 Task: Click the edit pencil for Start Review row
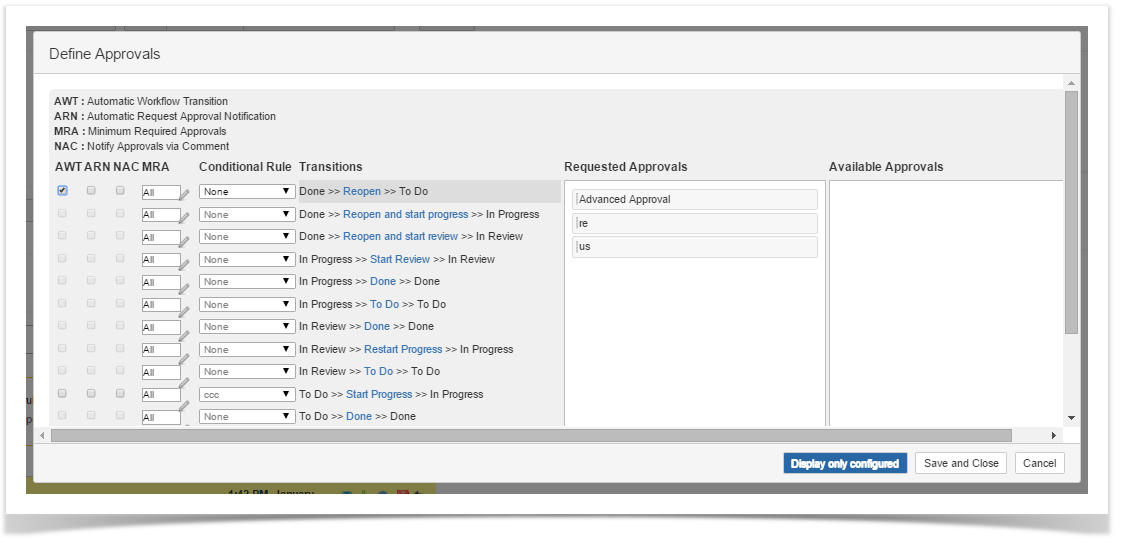(184, 263)
